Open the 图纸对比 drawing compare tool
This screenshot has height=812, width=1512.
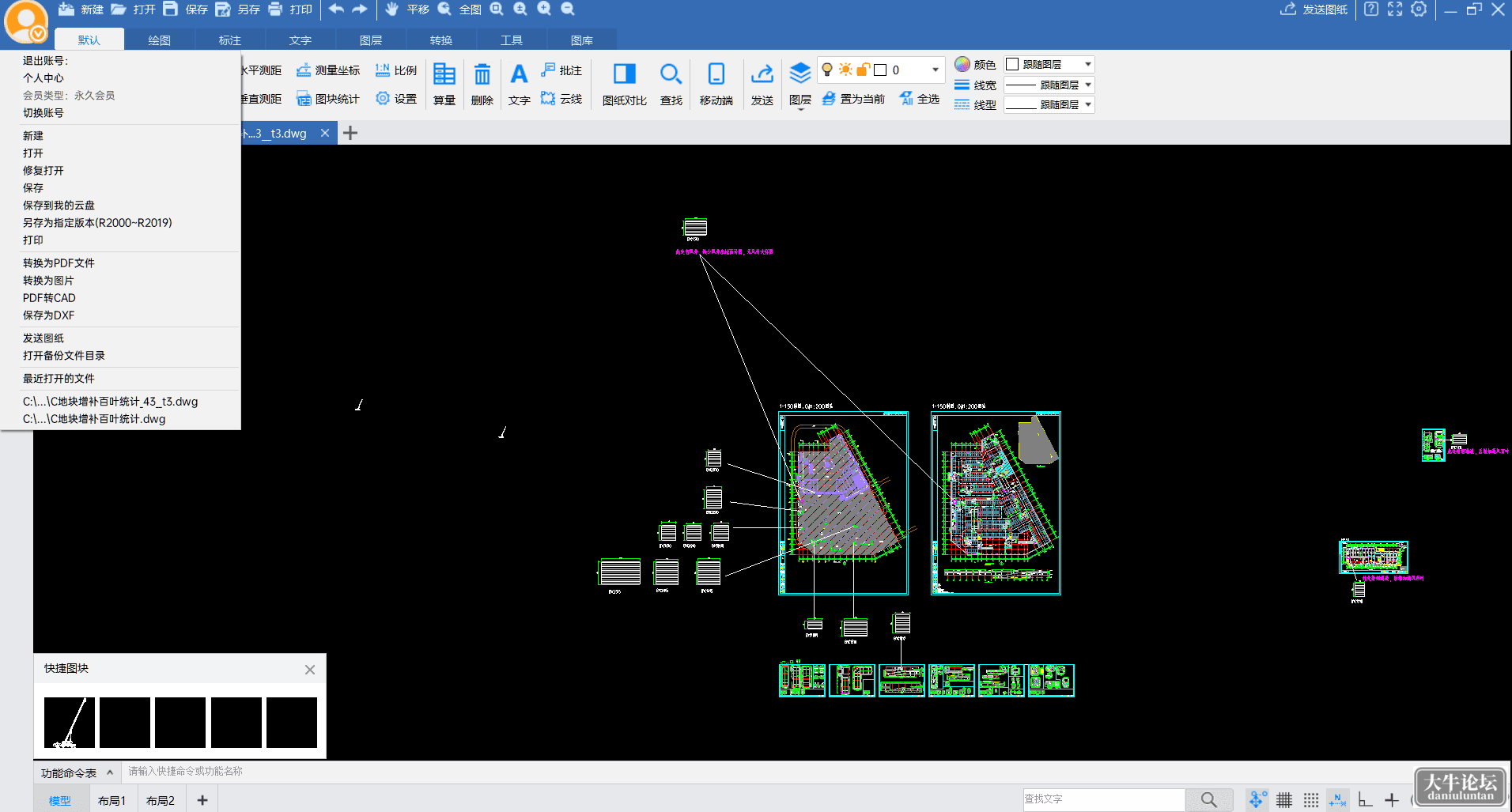[625, 83]
